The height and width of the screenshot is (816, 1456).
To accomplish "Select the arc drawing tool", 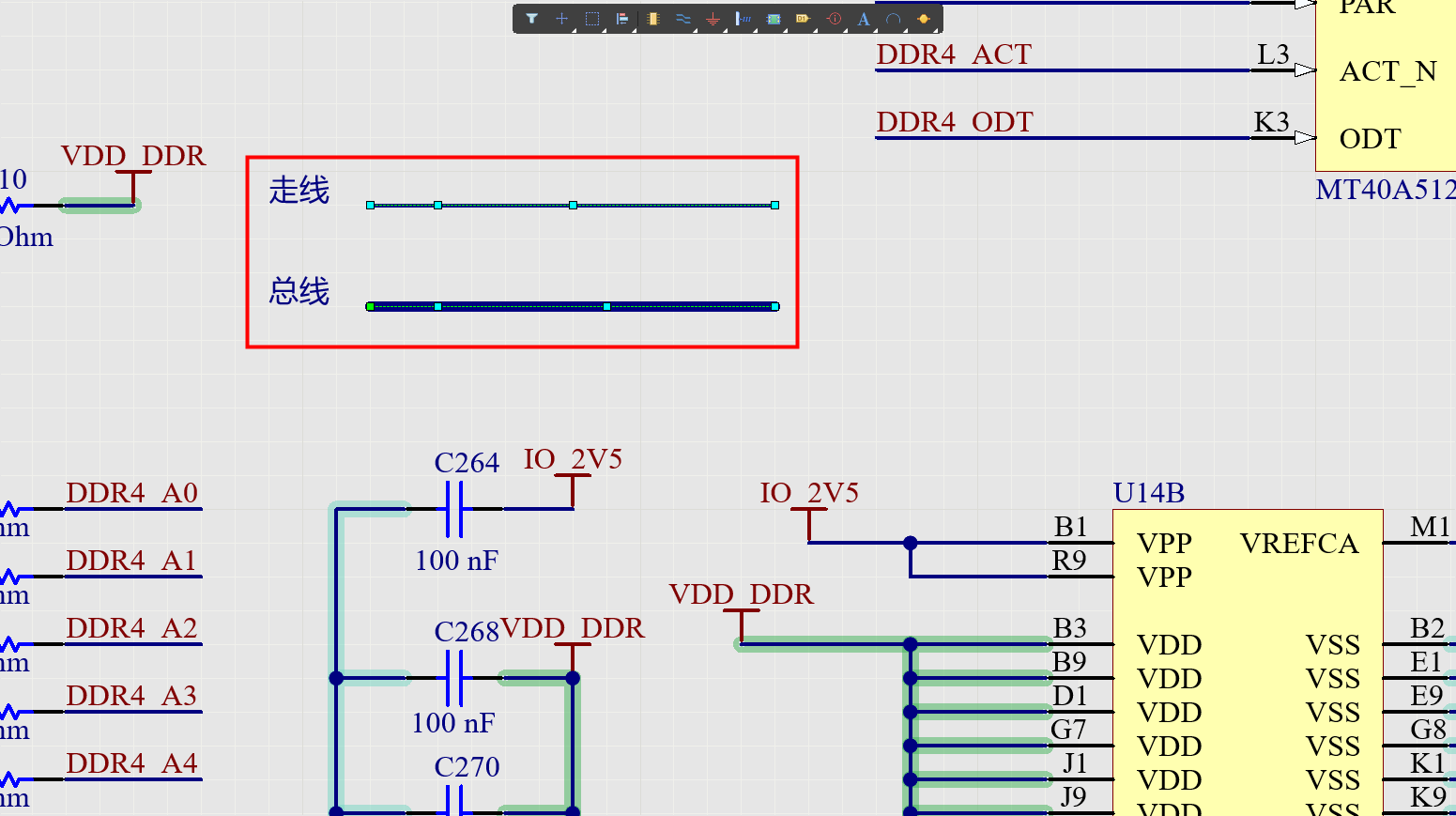I will coord(893,19).
